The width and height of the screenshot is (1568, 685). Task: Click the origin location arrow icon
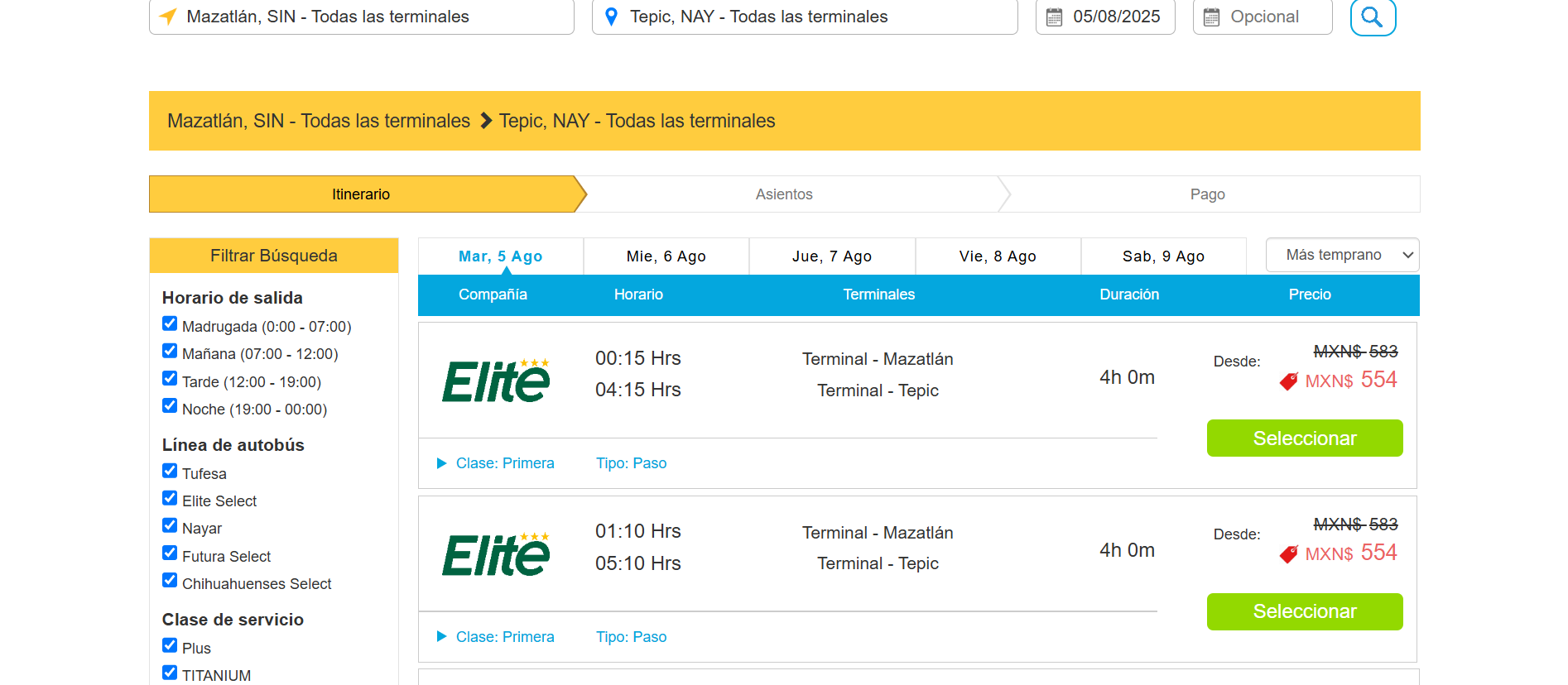point(168,17)
